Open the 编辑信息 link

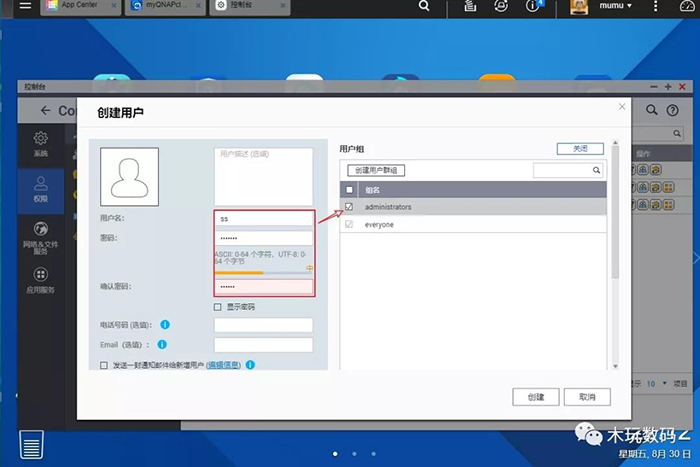(x=223, y=365)
